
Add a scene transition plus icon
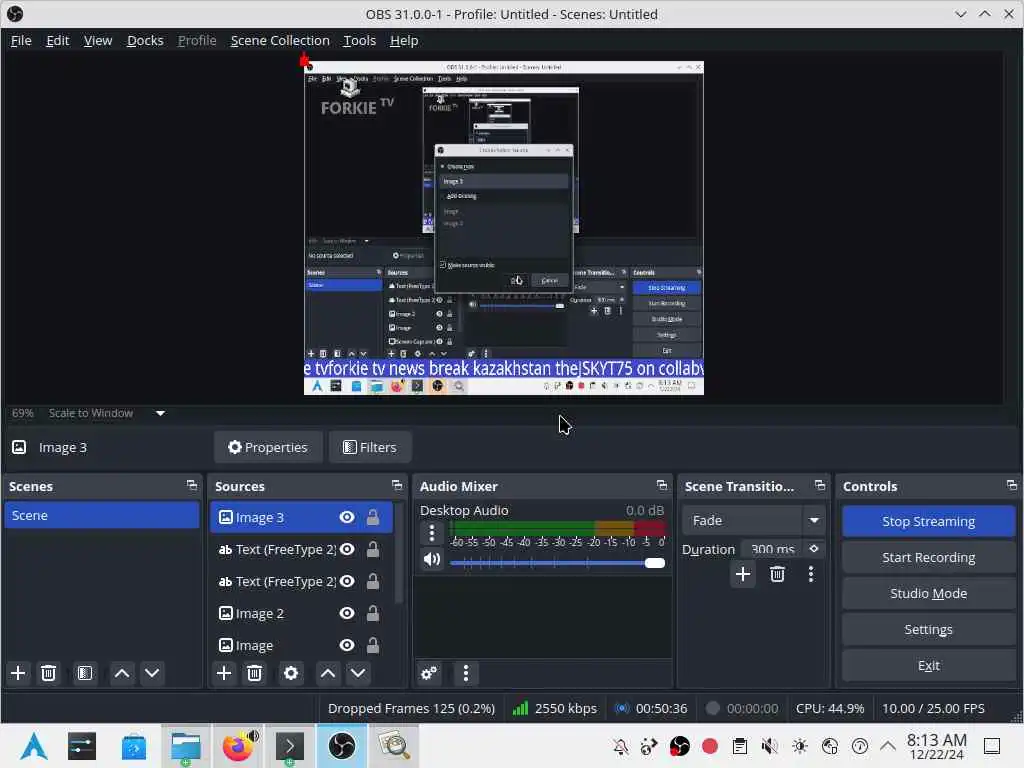tap(743, 574)
